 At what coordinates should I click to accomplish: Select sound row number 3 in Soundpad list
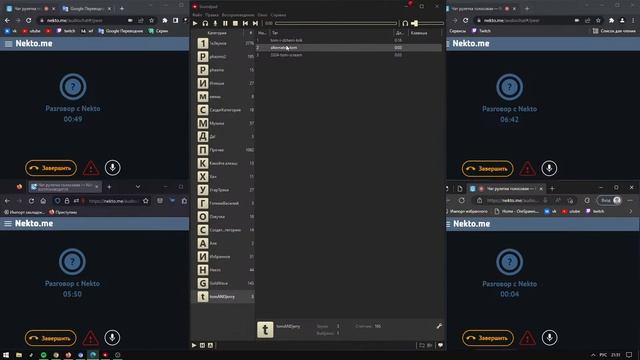click(x=349, y=55)
